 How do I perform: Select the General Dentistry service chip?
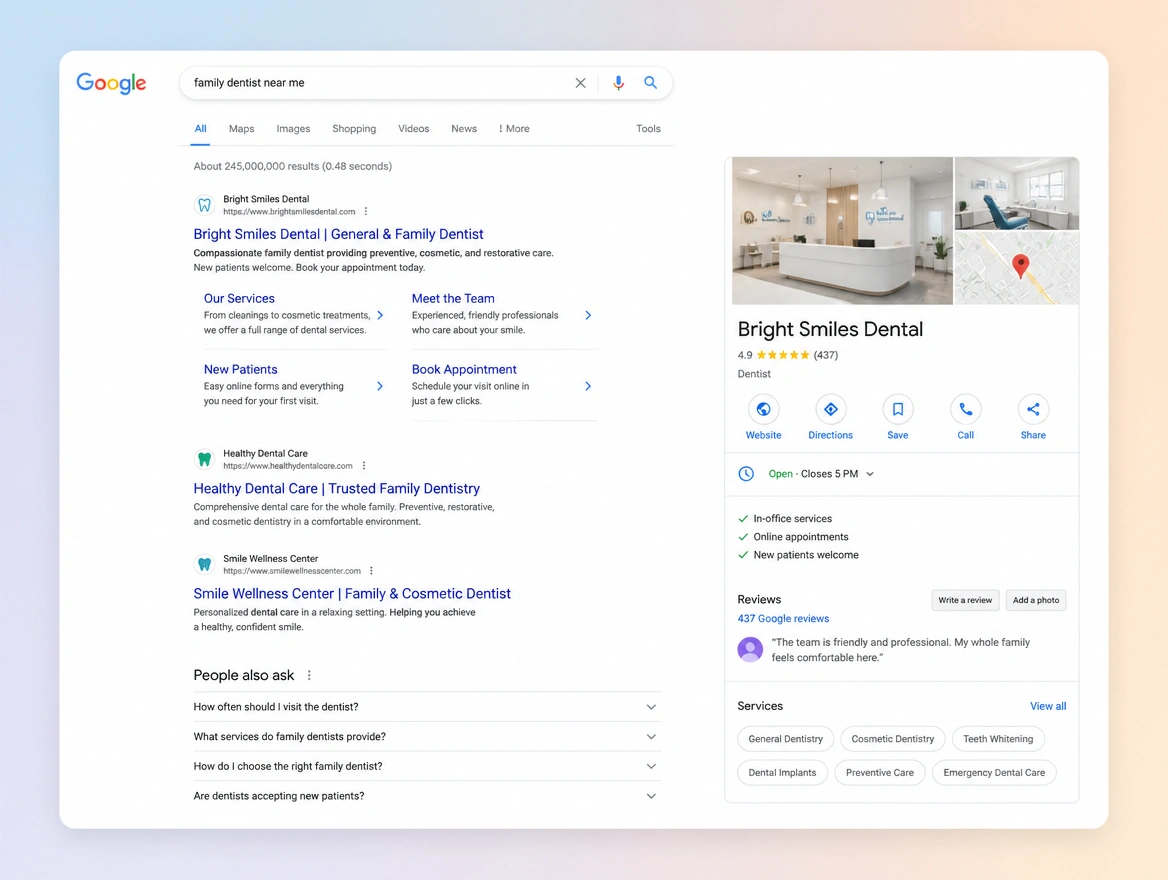(785, 739)
